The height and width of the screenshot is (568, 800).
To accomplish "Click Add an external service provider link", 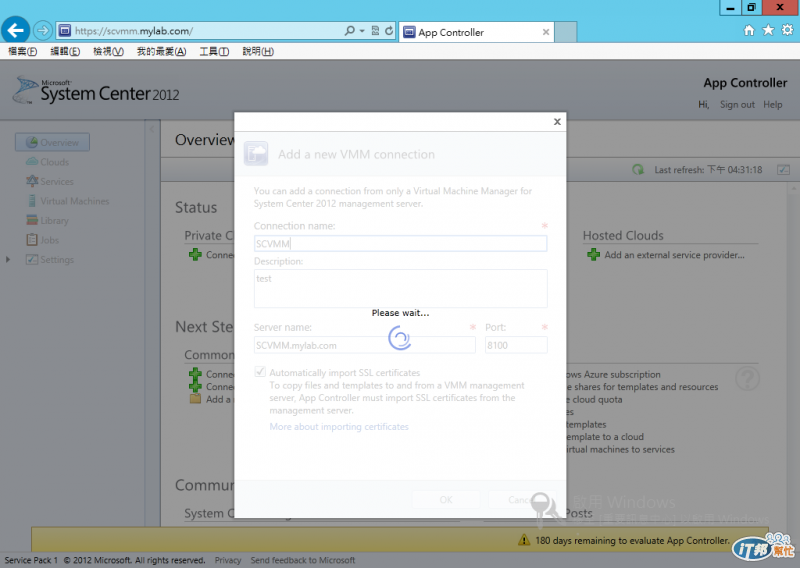I will pos(674,255).
